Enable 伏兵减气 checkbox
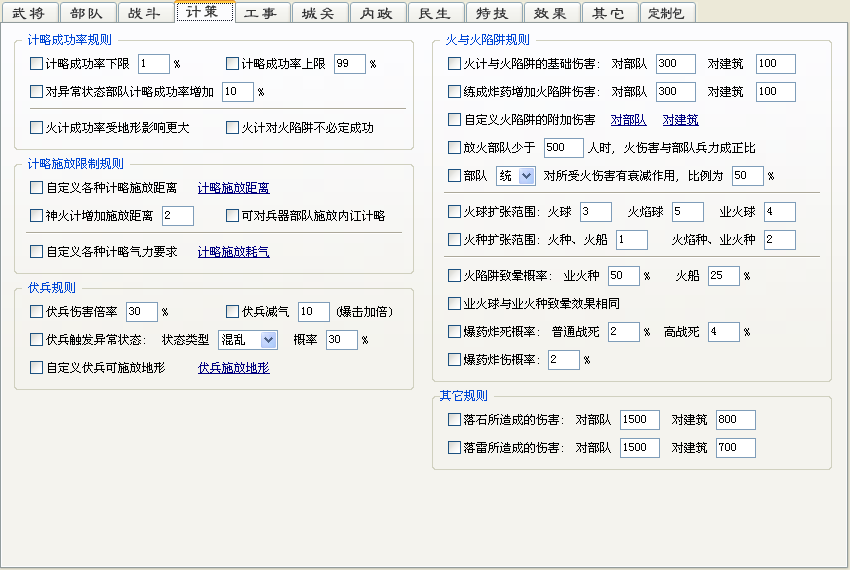 (x=232, y=312)
